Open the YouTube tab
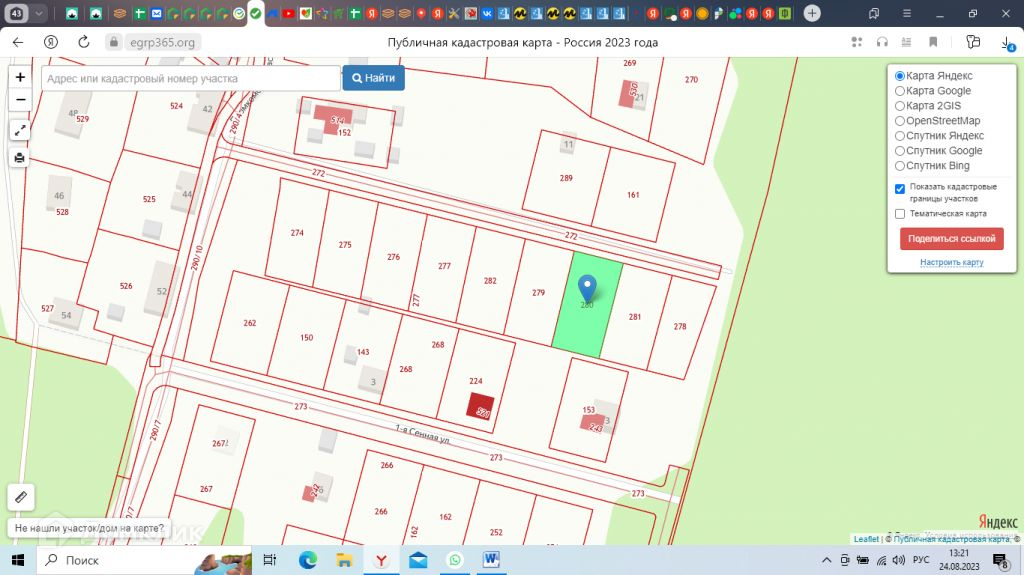 tap(289, 13)
